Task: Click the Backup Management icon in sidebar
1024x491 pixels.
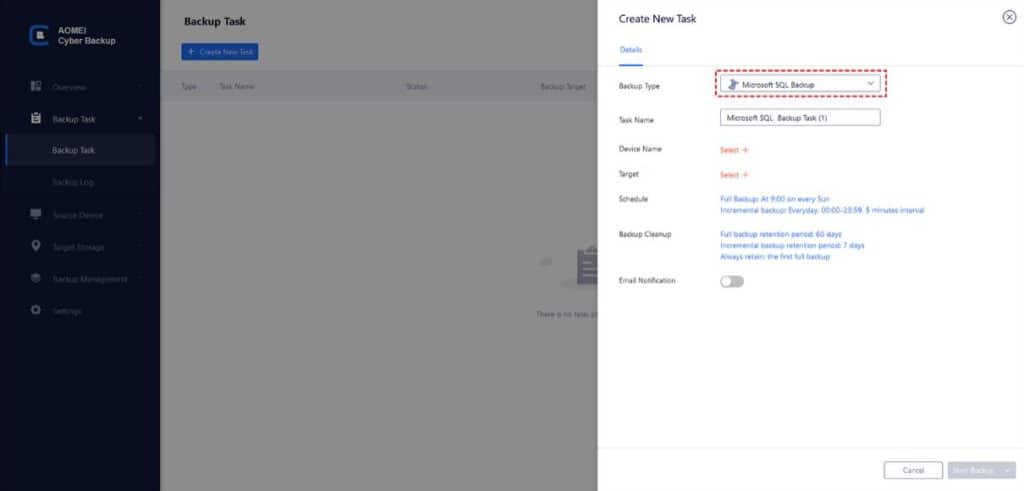Action: pos(36,278)
